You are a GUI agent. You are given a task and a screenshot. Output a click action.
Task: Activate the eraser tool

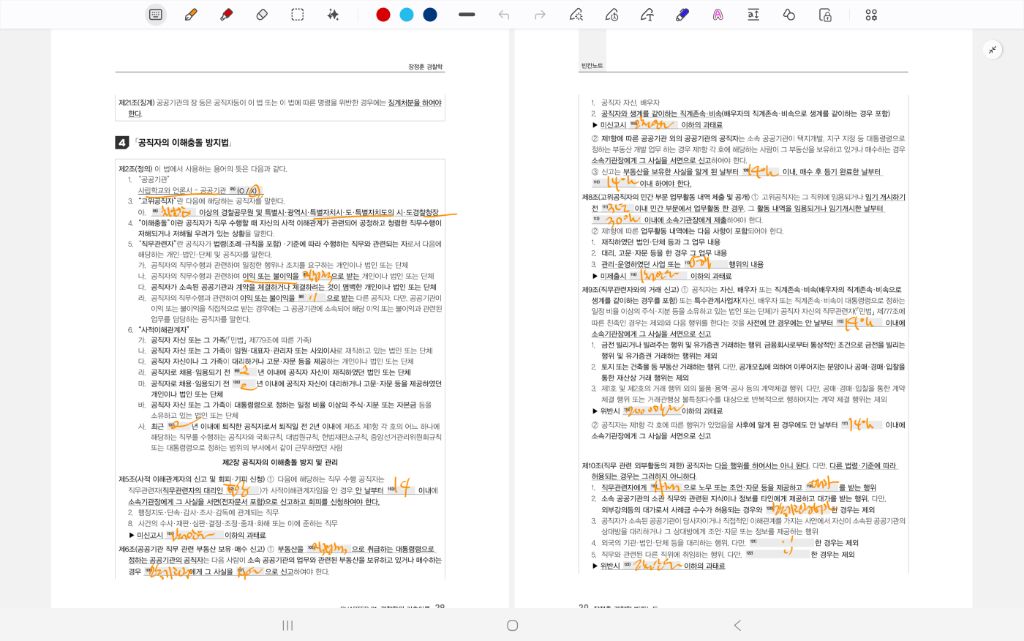coord(262,14)
